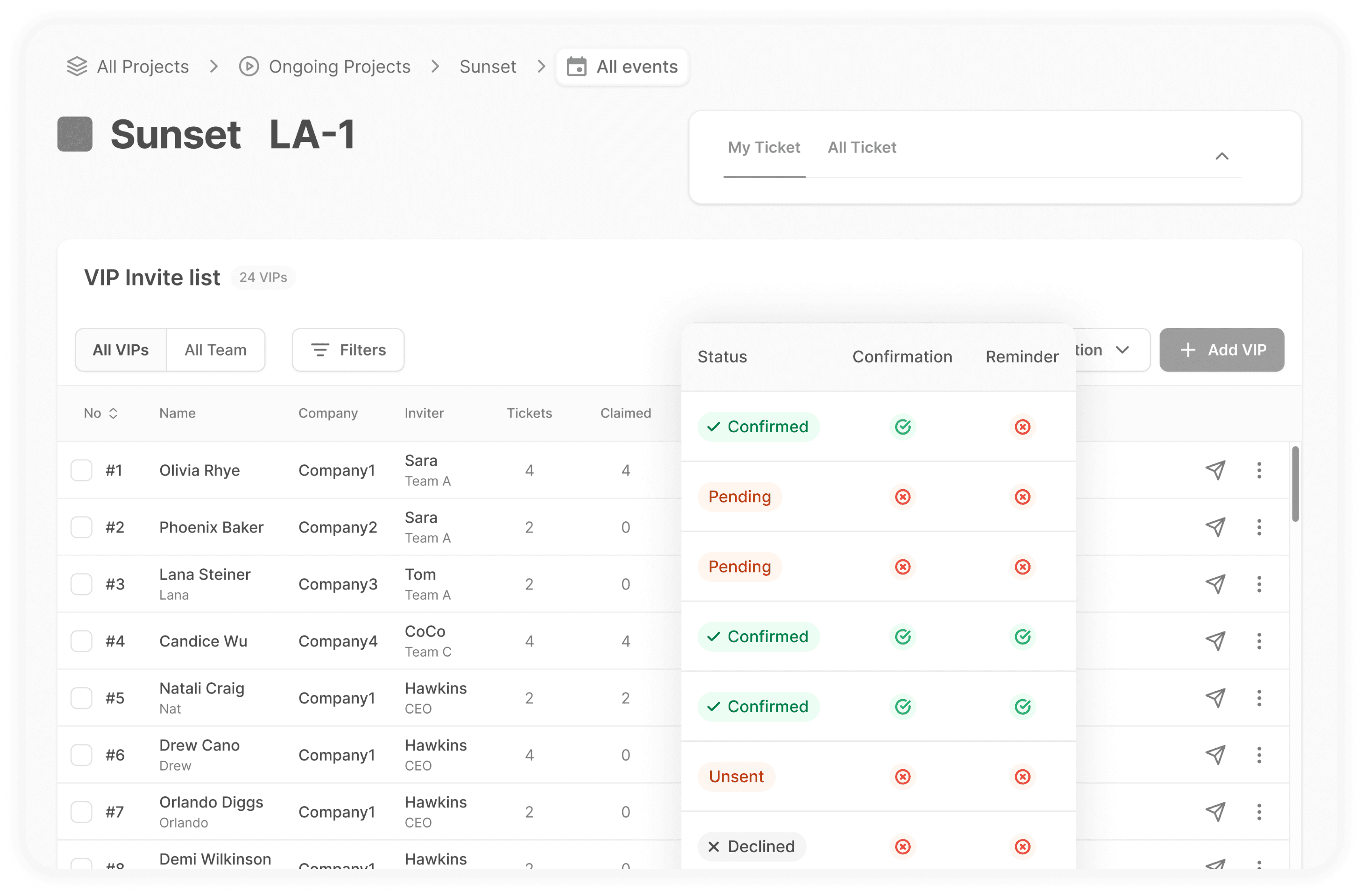This screenshot has height=896, width=1363.
Task: Click All Projects layers icon in breadcrumb
Action: (x=77, y=67)
